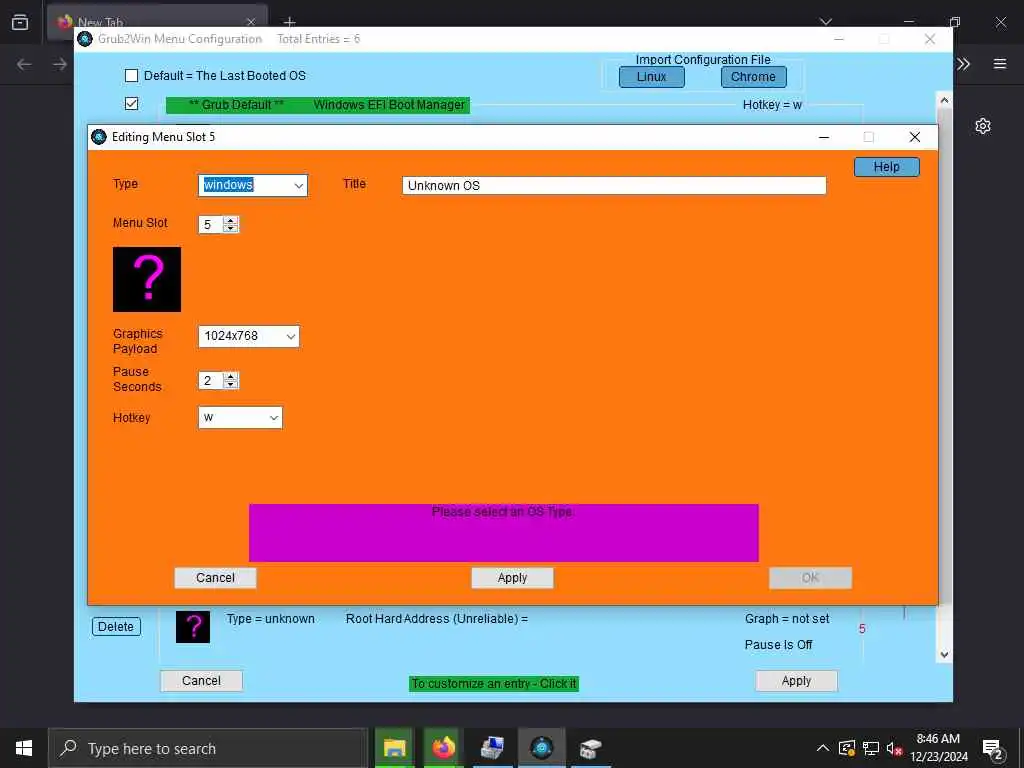Image resolution: width=1024 pixels, height=768 pixels.
Task: Open Graphics Payload dropdown 1024x768
Action: [249, 336]
